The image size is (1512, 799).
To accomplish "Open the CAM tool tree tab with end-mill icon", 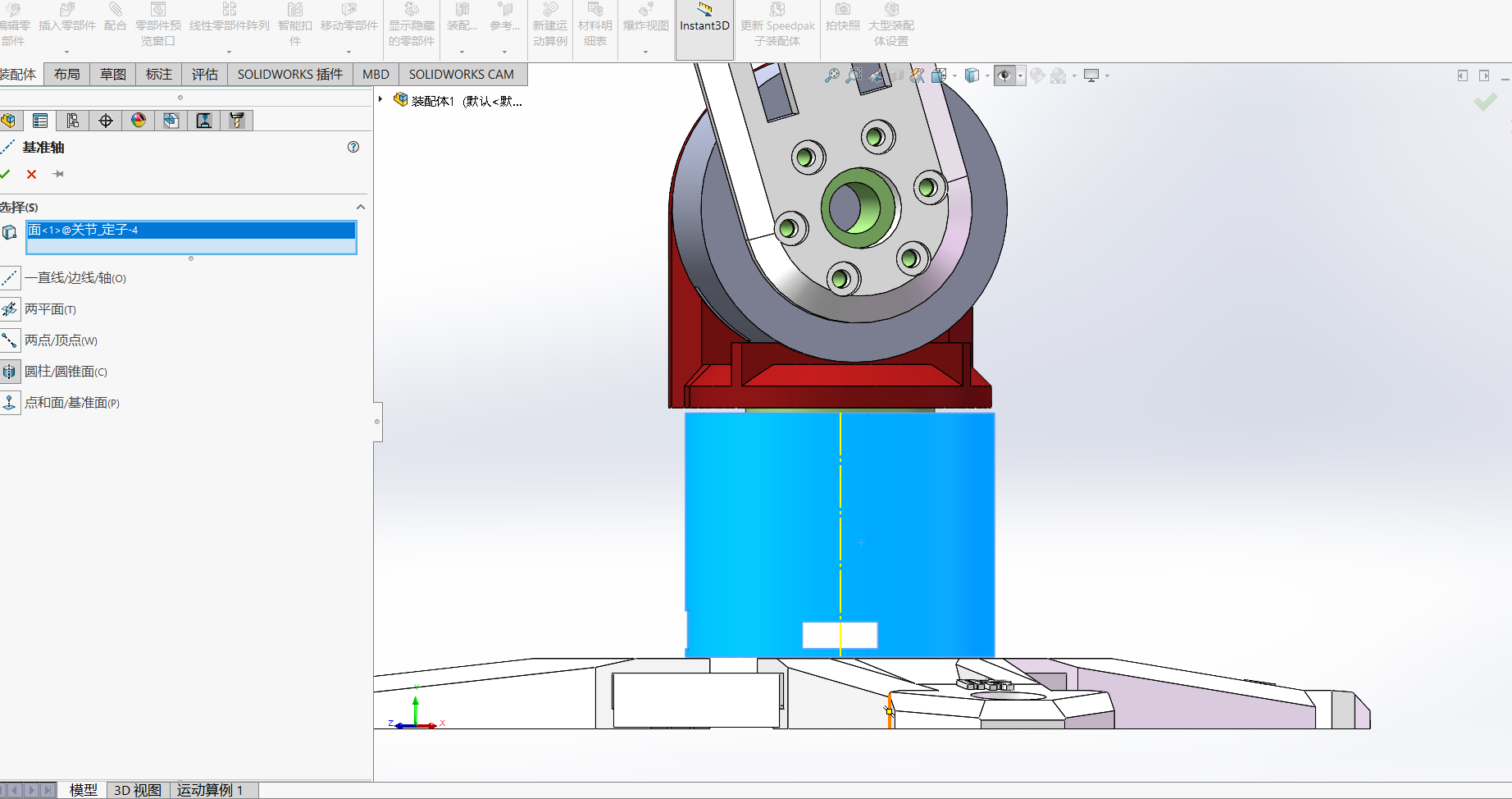I will (237, 121).
